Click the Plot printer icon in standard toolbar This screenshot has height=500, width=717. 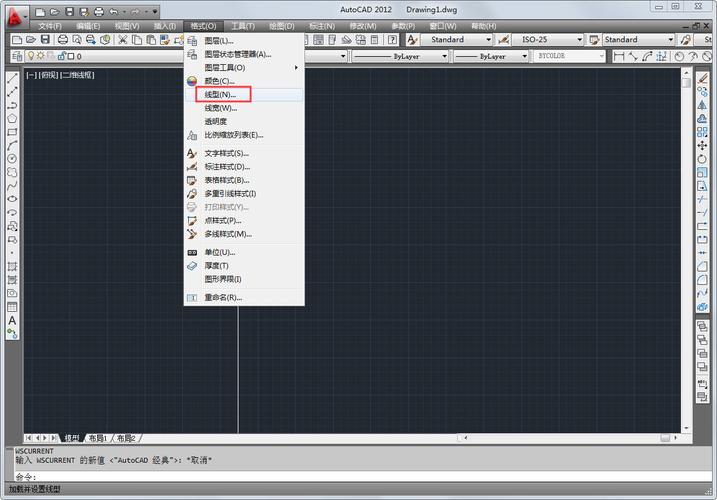(x=63, y=39)
